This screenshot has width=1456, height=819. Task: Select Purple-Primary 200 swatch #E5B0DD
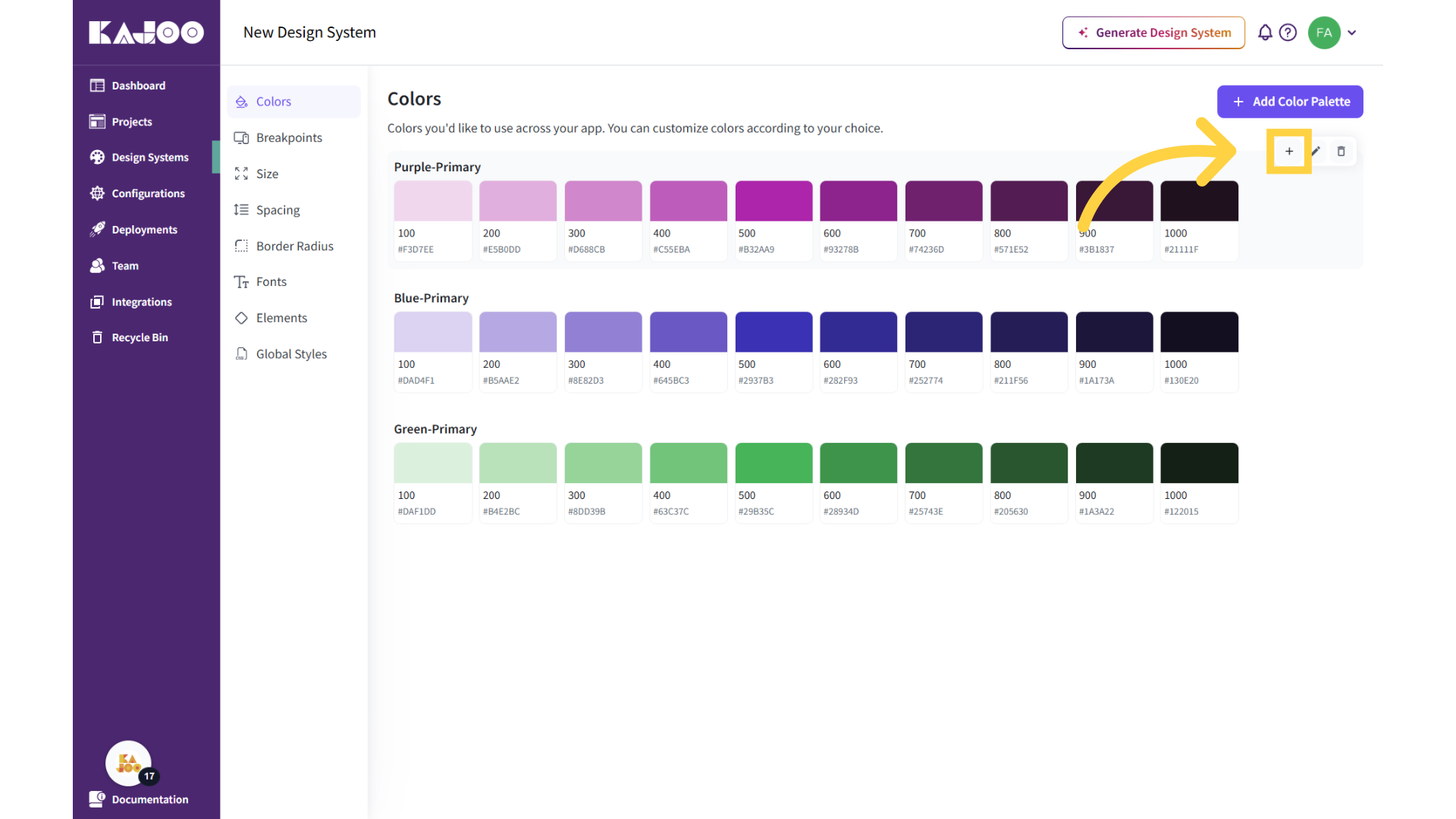(x=518, y=221)
